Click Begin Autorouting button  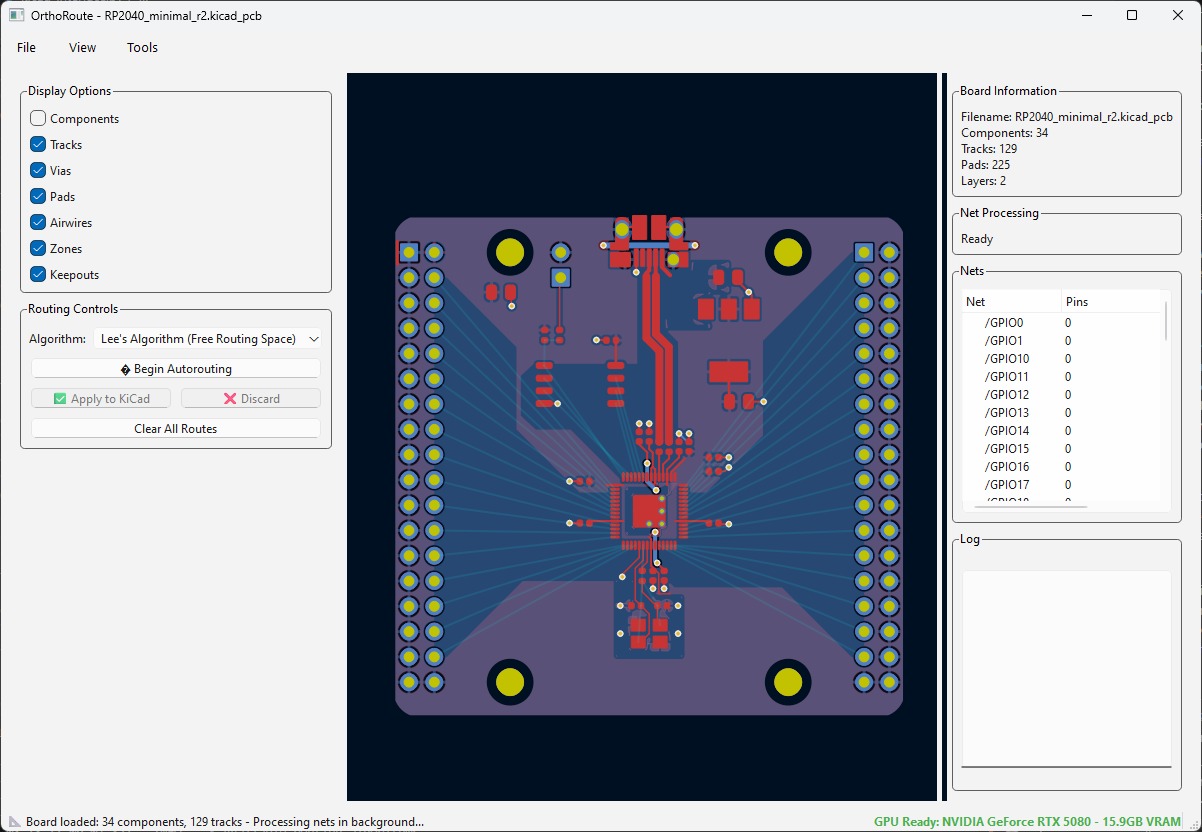pos(176,369)
